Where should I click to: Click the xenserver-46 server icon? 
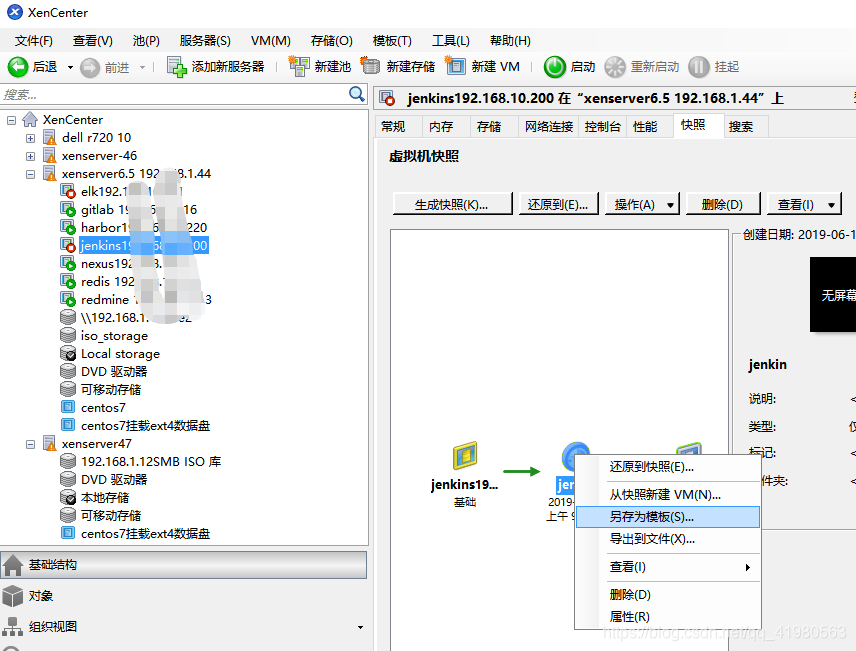click(50, 156)
